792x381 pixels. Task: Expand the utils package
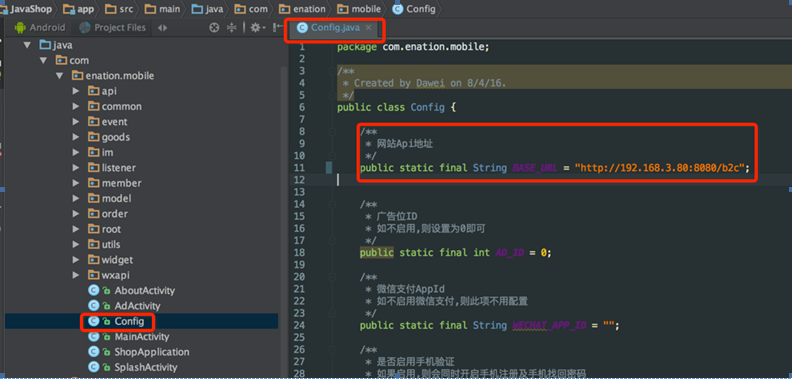tap(76, 245)
